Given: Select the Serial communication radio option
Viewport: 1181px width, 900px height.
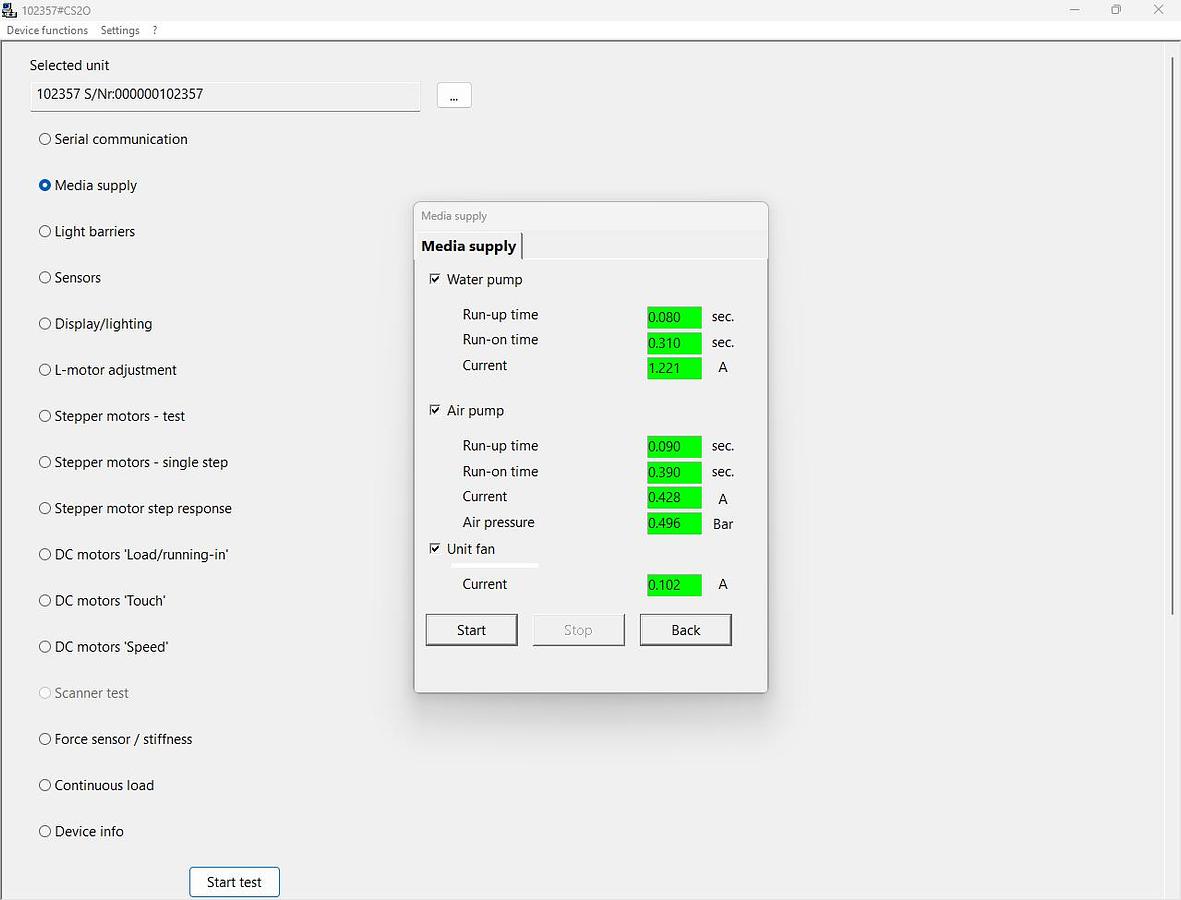Looking at the screenshot, I should click(45, 139).
